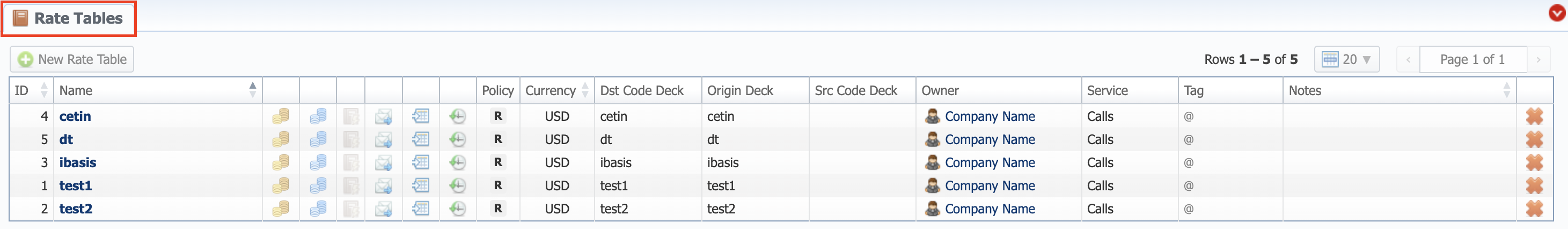Open gold coins rates icon for test1

281,185
